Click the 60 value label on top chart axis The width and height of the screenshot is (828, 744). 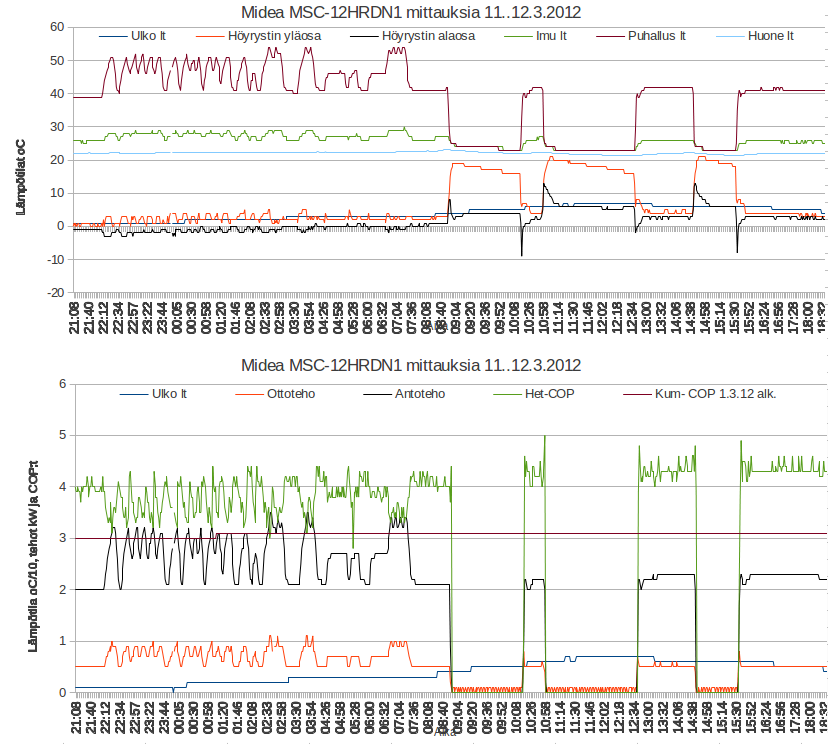point(57,27)
